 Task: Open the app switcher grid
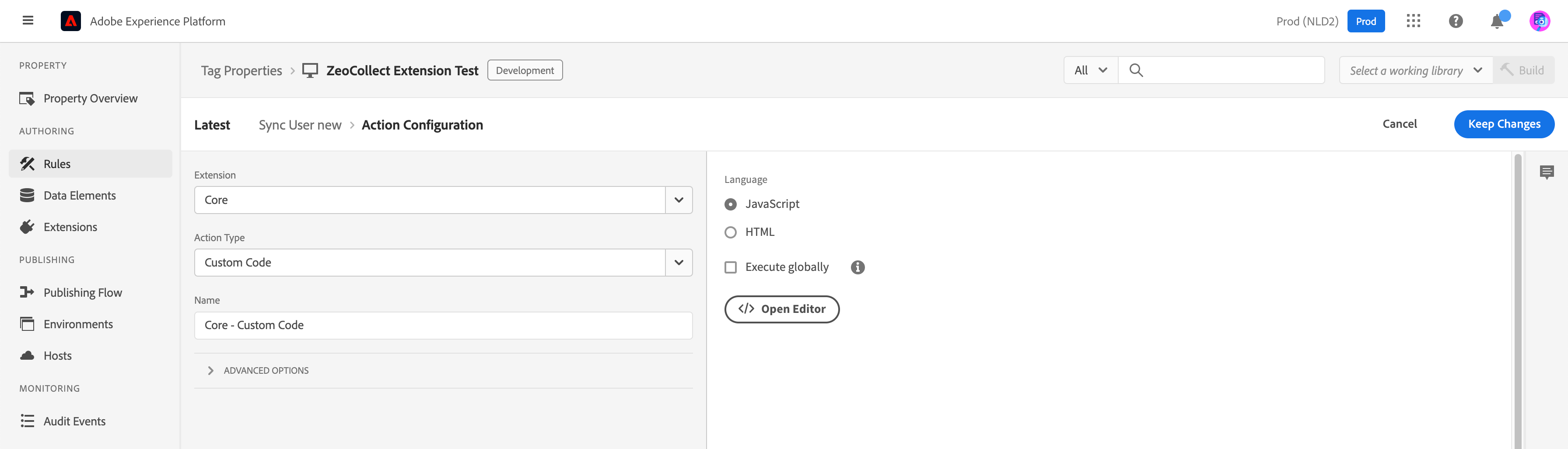(x=1414, y=21)
